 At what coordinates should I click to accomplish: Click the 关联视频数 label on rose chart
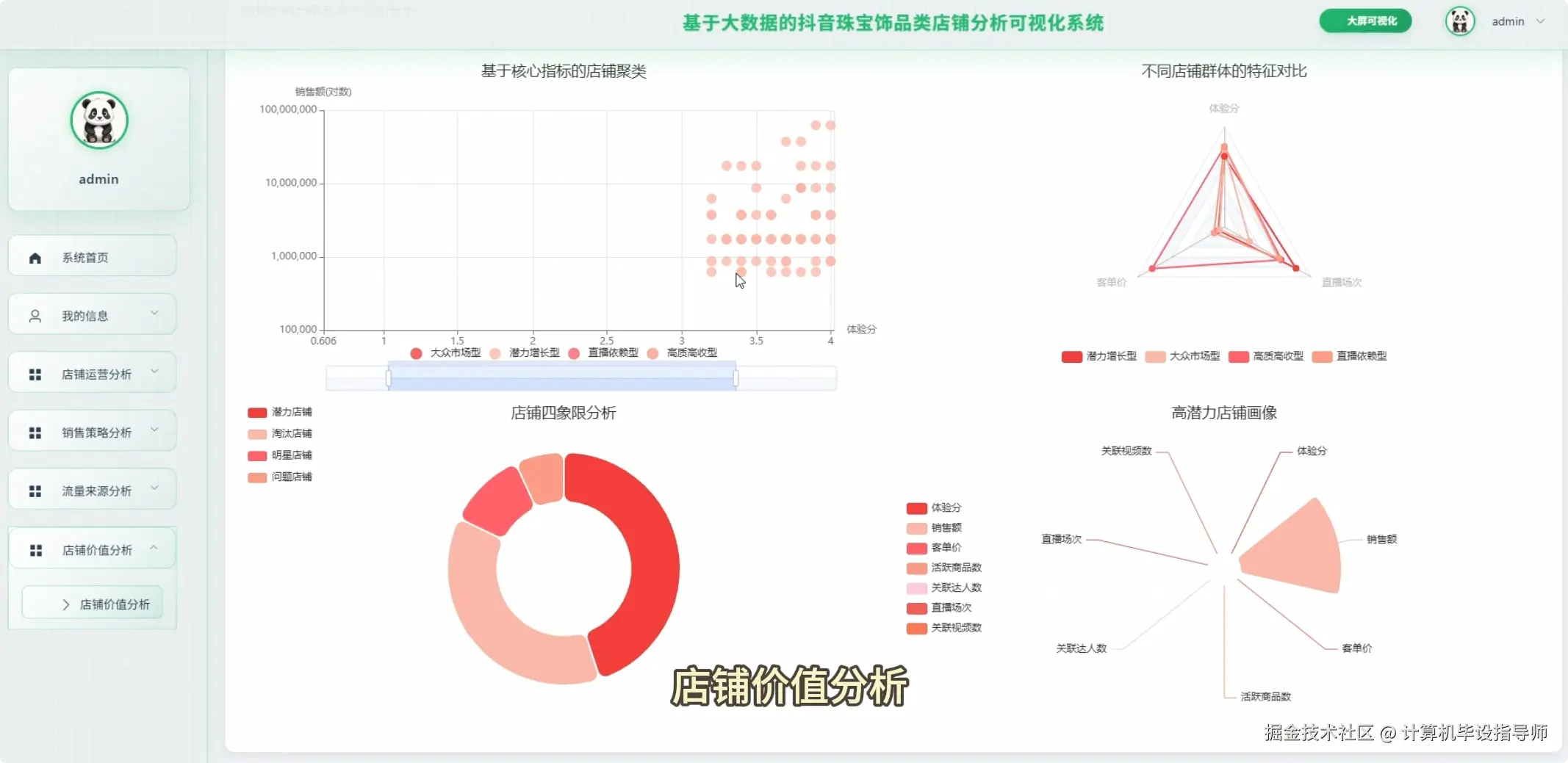1126,451
